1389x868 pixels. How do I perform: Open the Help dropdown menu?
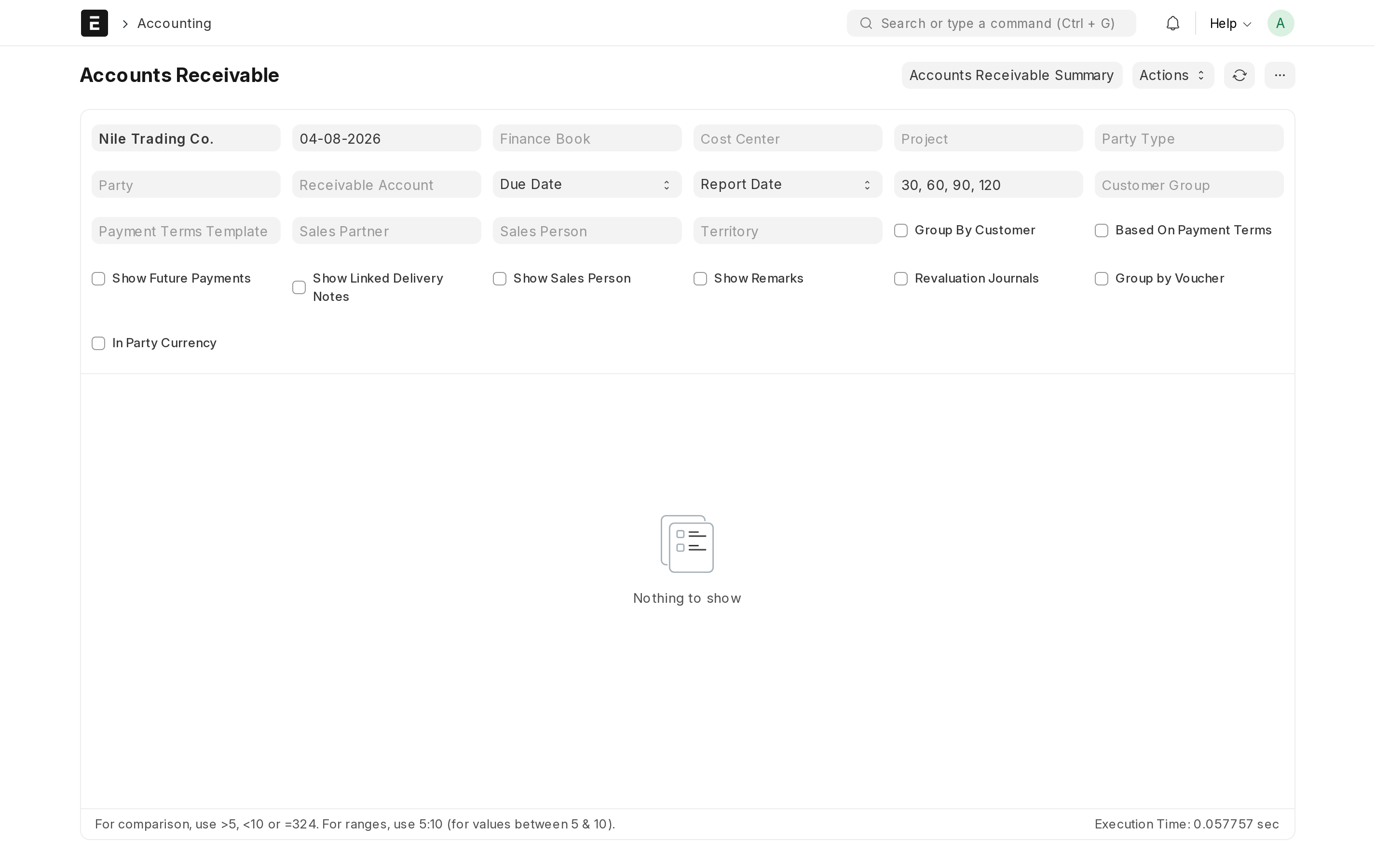click(1230, 24)
